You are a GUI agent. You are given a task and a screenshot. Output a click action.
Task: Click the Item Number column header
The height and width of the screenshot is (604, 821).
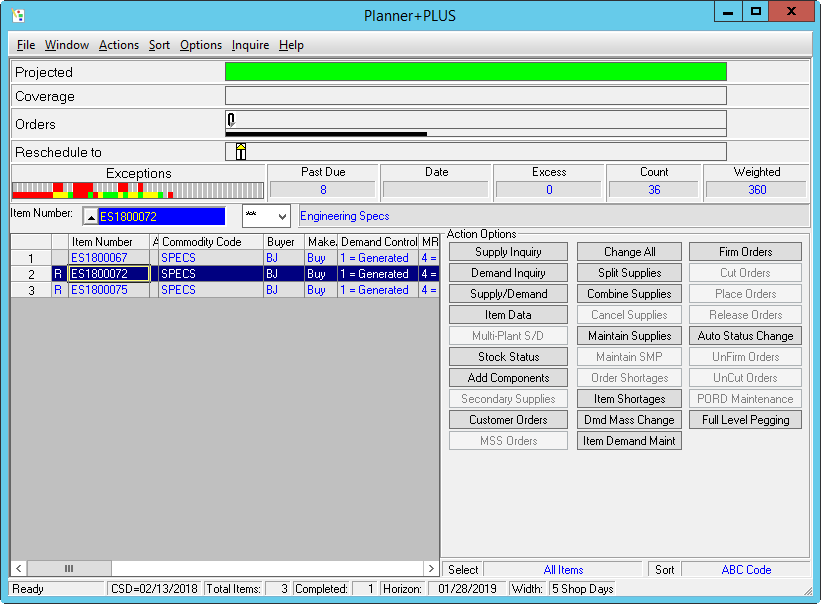109,241
